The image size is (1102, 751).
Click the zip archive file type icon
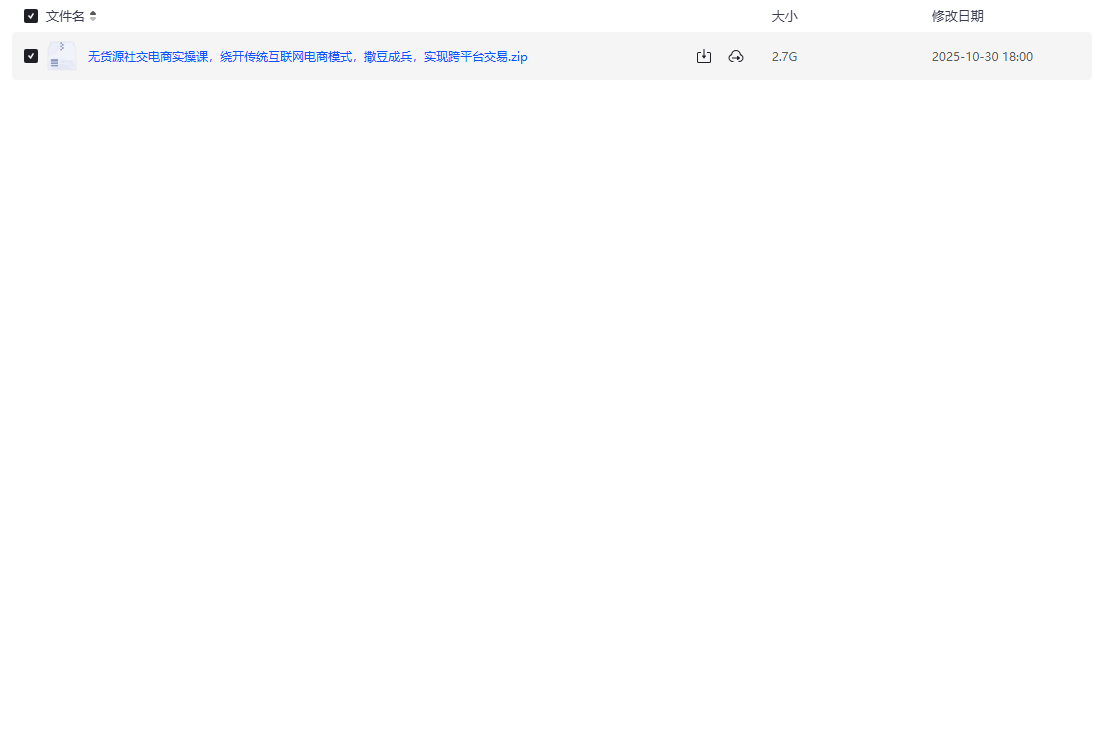[62, 56]
